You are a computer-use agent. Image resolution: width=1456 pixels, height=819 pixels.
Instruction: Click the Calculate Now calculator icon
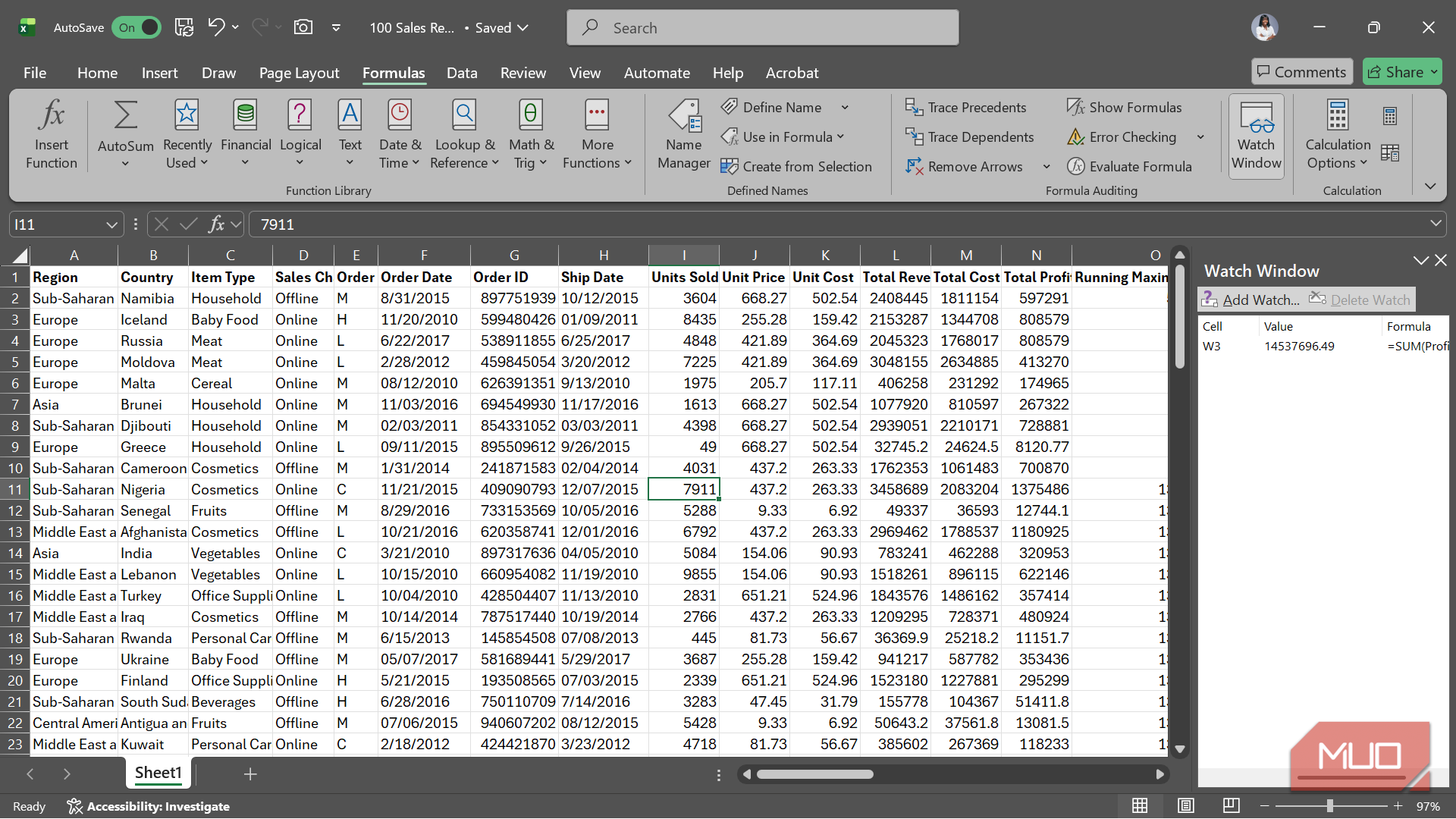tap(1389, 116)
